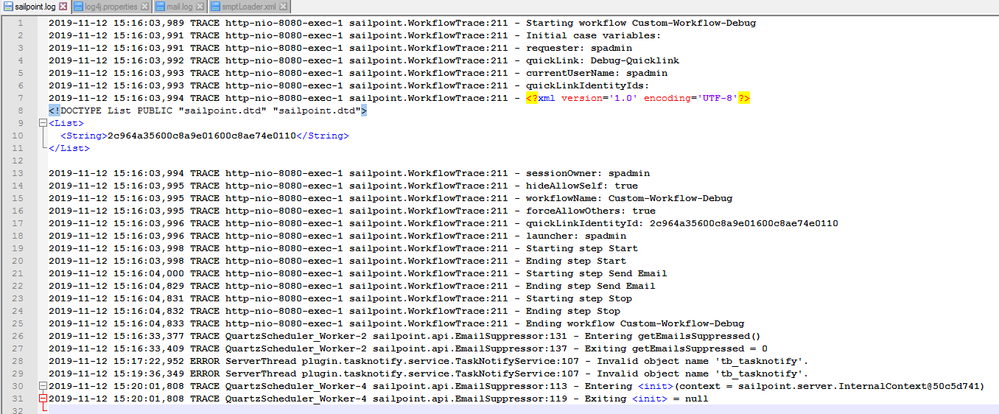Screen dimensions: 999x414
Task: Click line number 28 of the first ERROR entry
Action: 19,360
